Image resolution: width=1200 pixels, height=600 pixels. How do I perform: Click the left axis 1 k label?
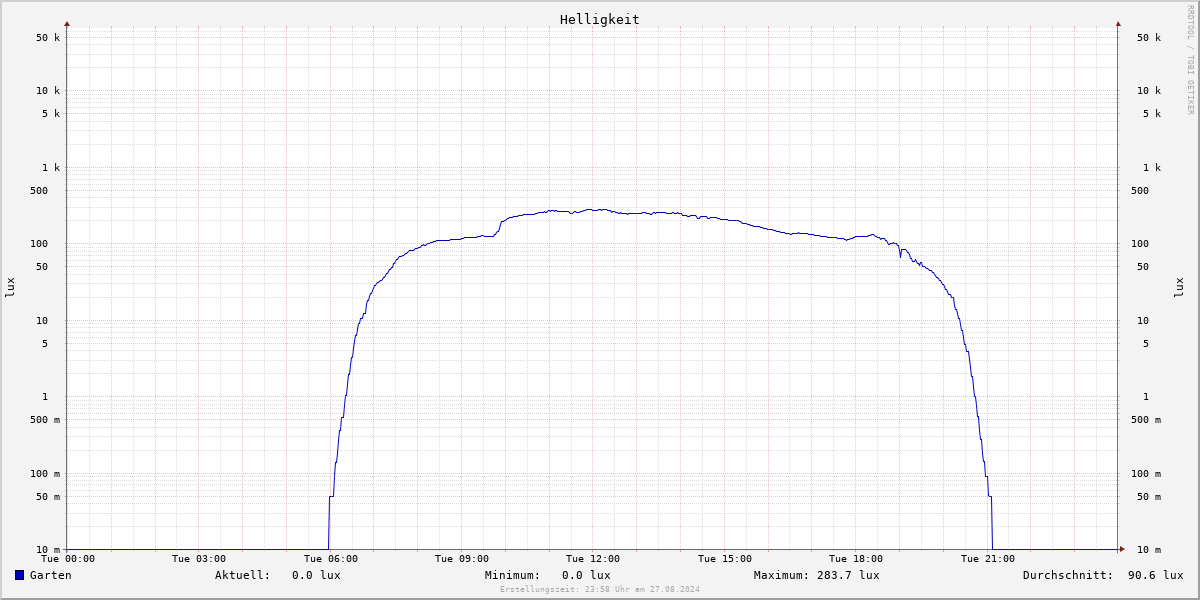pyautogui.click(x=51, y=168)
